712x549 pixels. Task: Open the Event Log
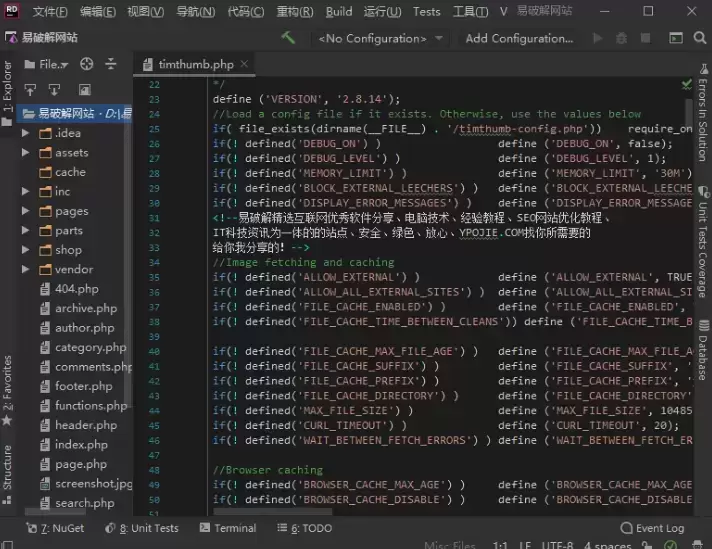(x=652, y=528)
